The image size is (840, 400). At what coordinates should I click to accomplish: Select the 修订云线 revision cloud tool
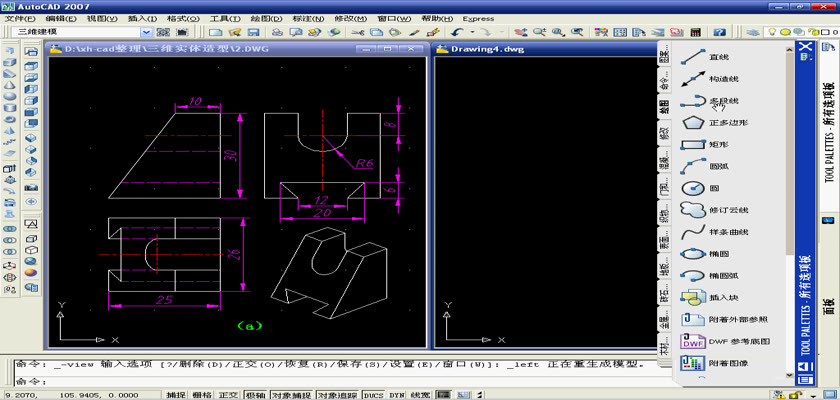coord(714,210)
